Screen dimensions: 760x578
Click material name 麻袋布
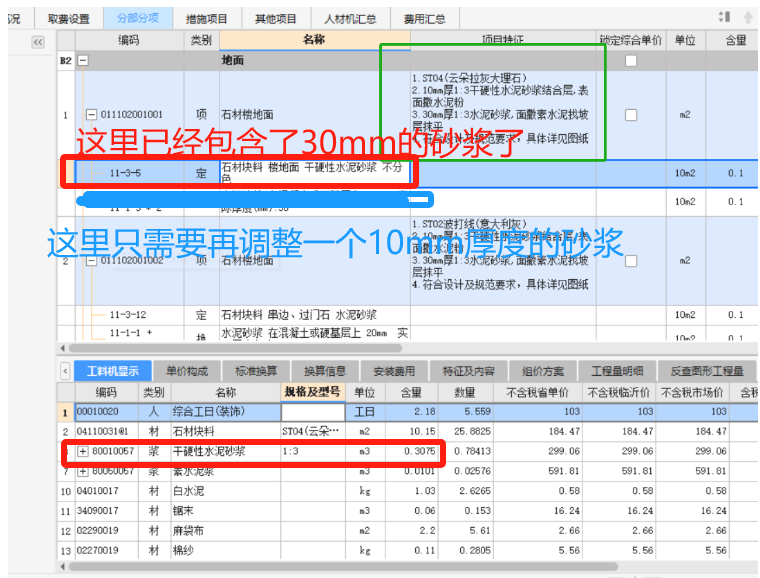click(189, 531)
